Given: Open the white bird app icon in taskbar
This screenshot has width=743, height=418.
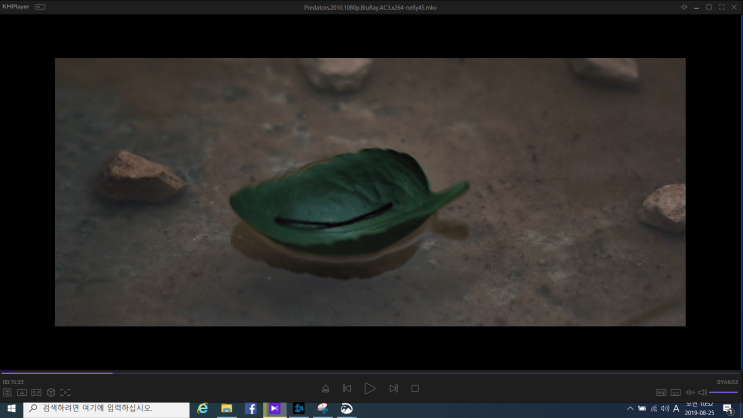Looking at the screenshot, I should click(x=346, y=409).
